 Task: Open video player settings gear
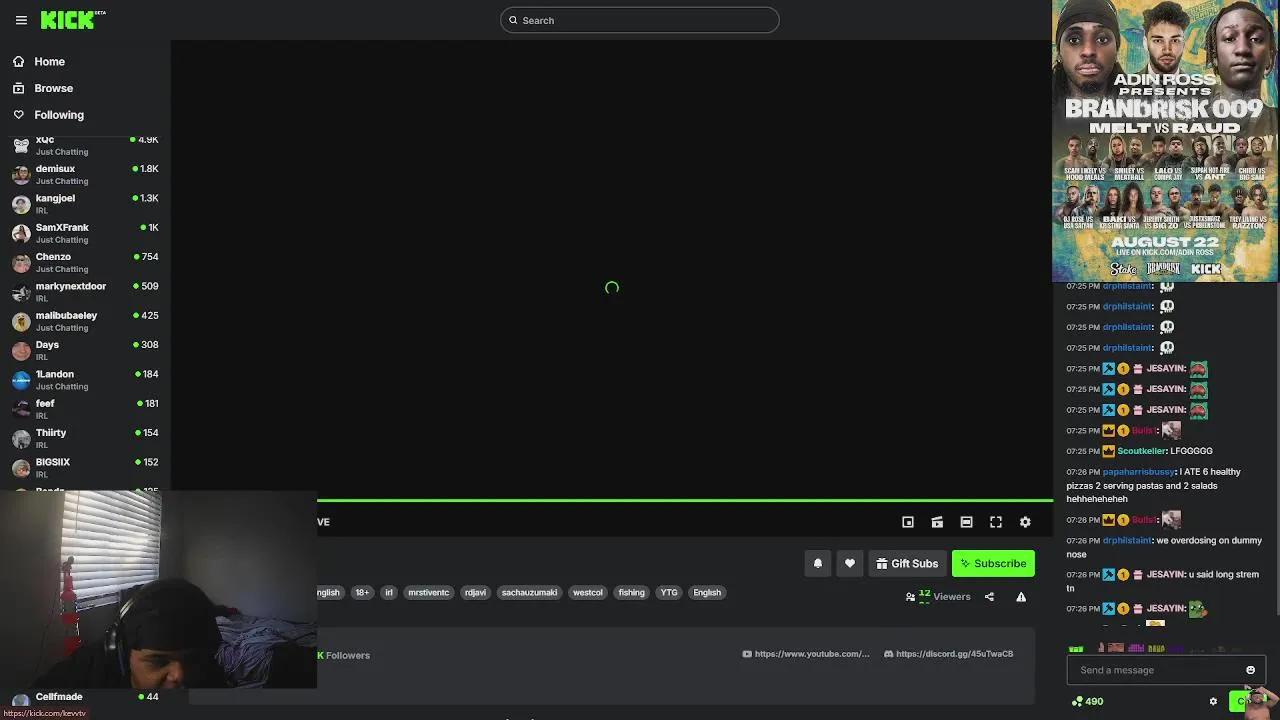pyautogui.click(x=1025, y=522)
